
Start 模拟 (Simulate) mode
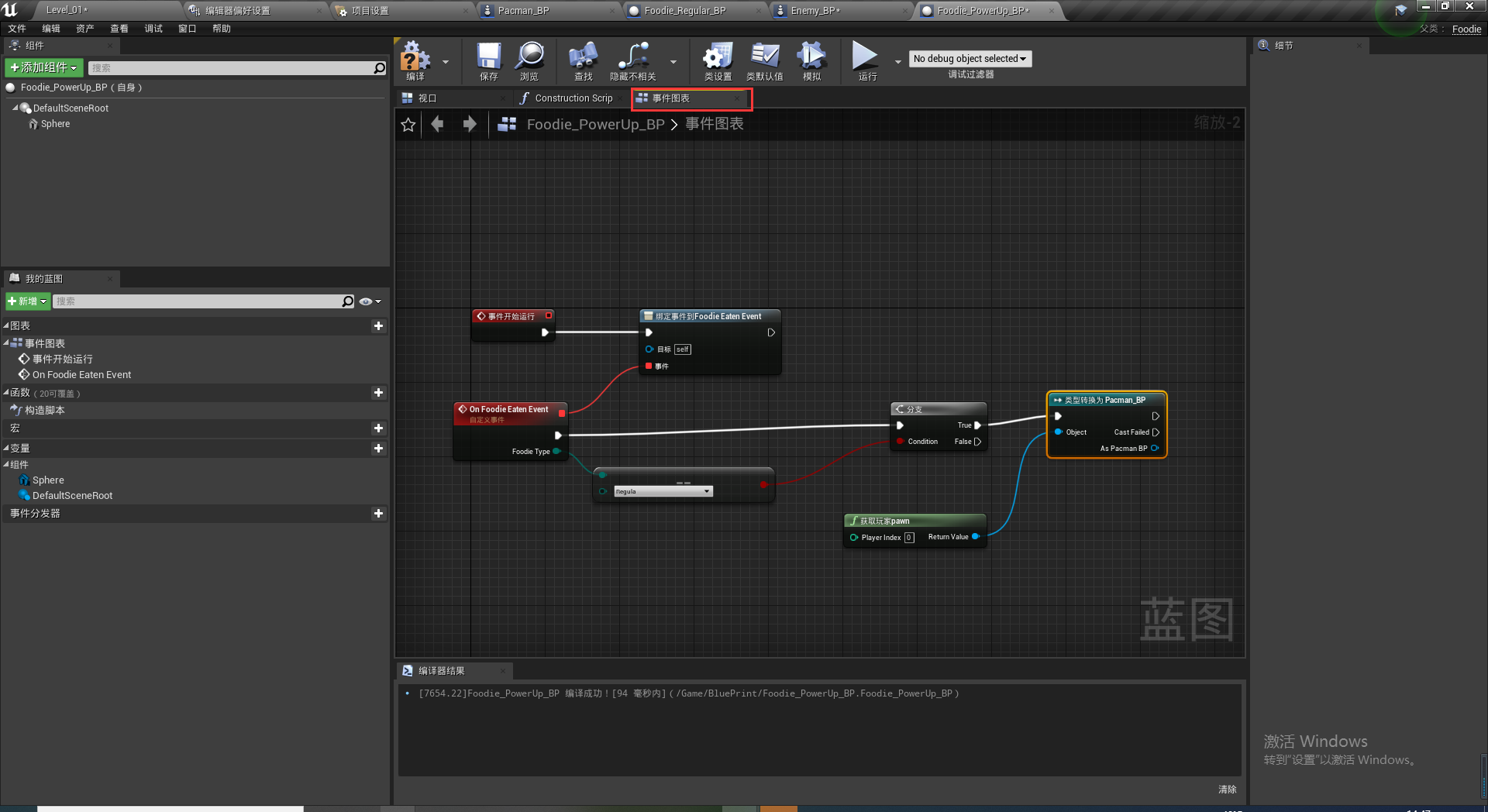pos(811,60)
